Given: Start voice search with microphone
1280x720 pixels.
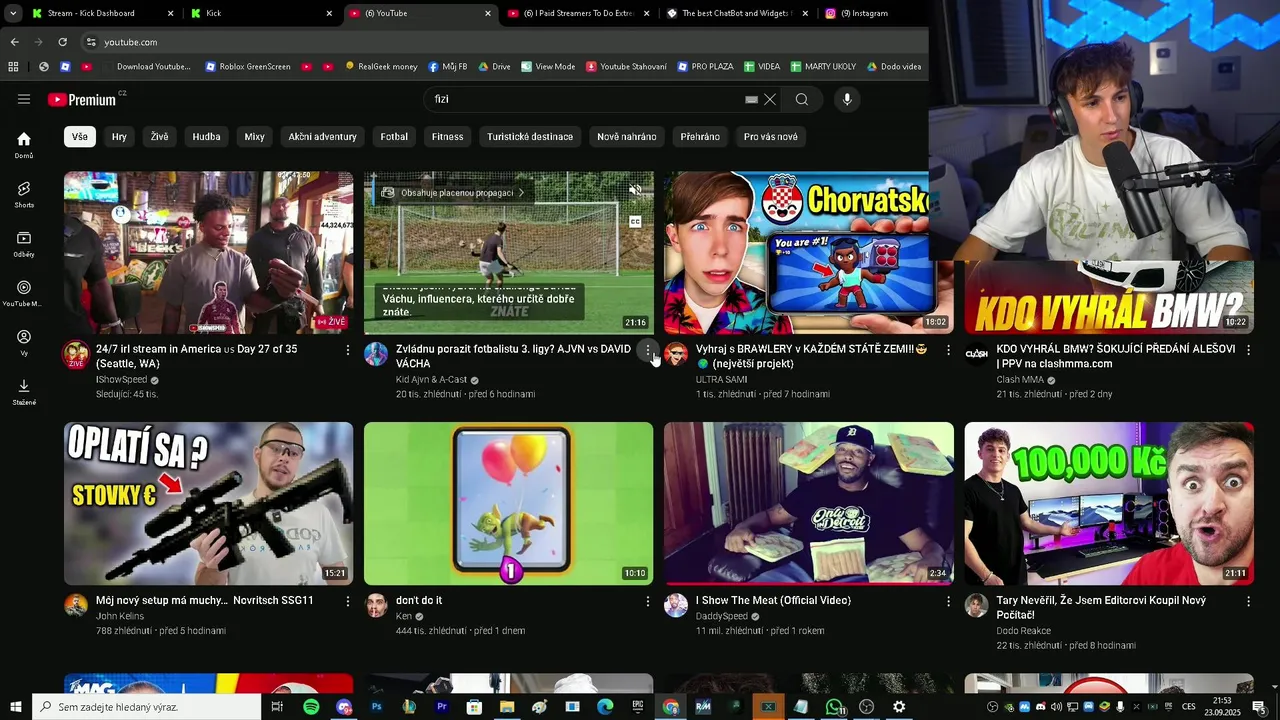Looking at the screenshot, I should click(847, 99).
